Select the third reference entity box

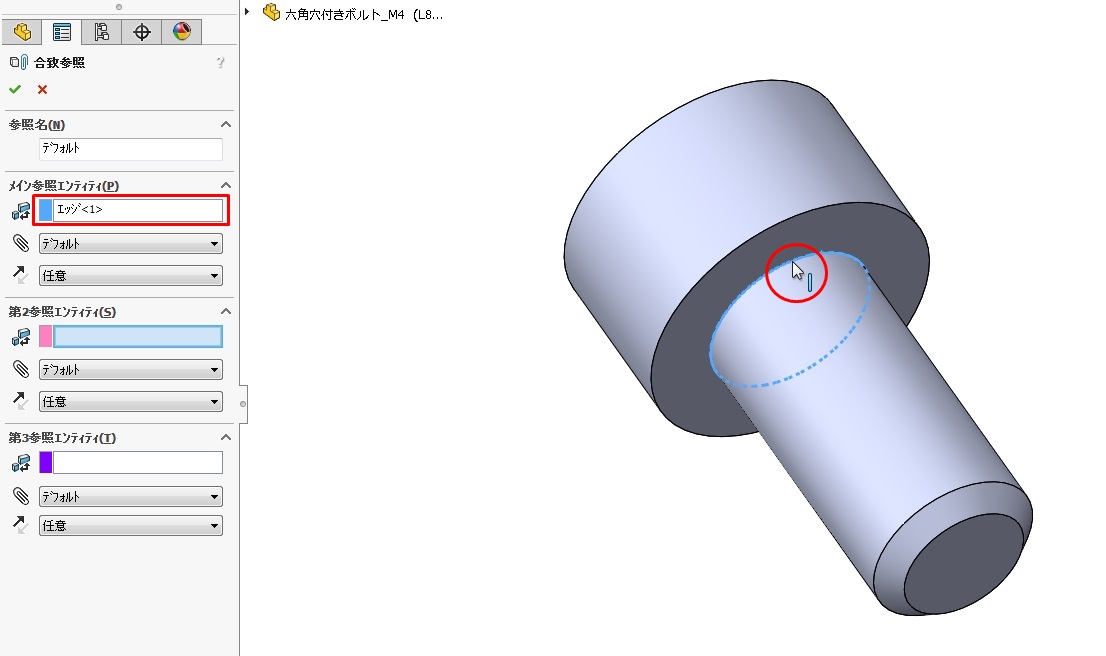(137, 463)
